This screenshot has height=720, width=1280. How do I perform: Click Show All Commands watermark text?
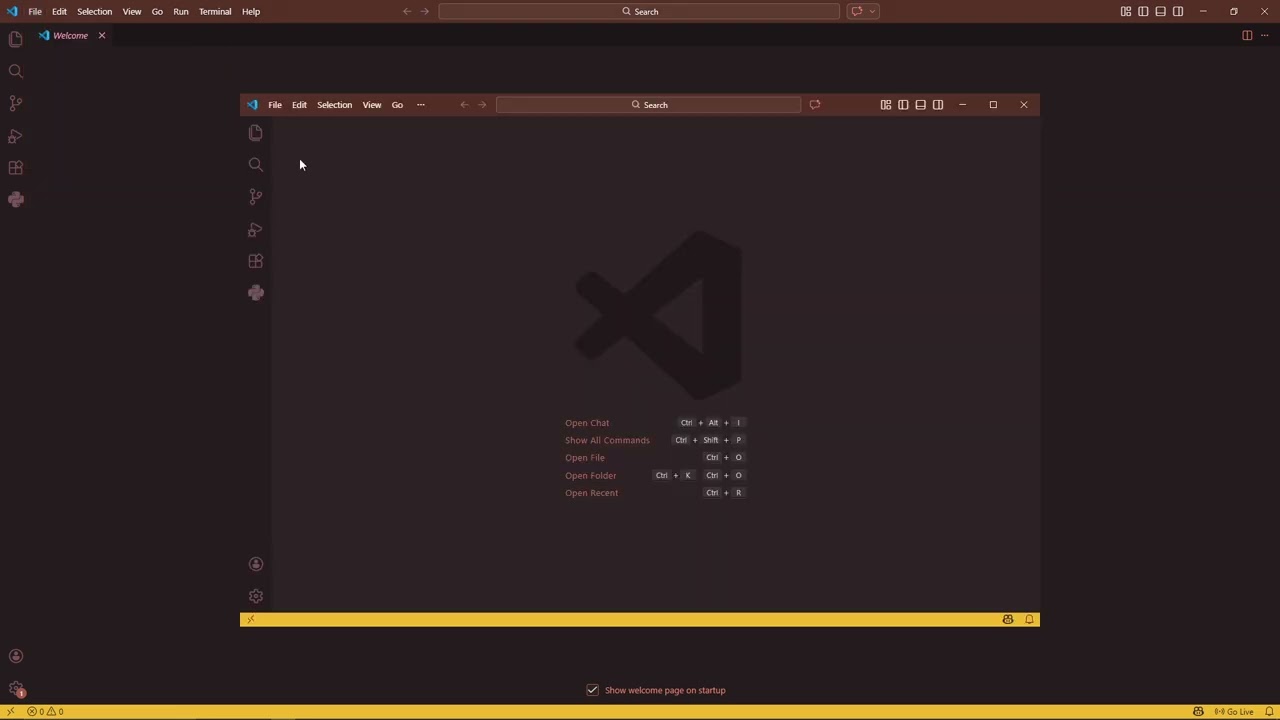tap(607, 440)
